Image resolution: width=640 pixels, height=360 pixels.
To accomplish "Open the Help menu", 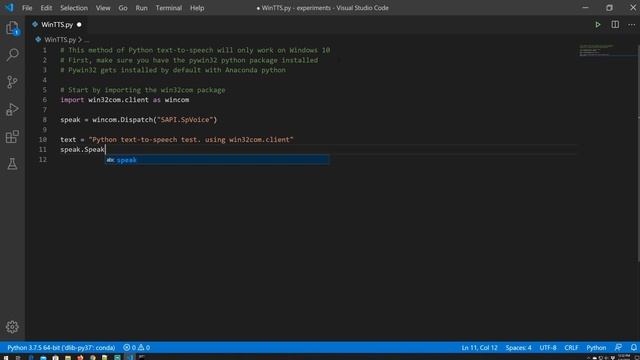I will pos(197,8).
